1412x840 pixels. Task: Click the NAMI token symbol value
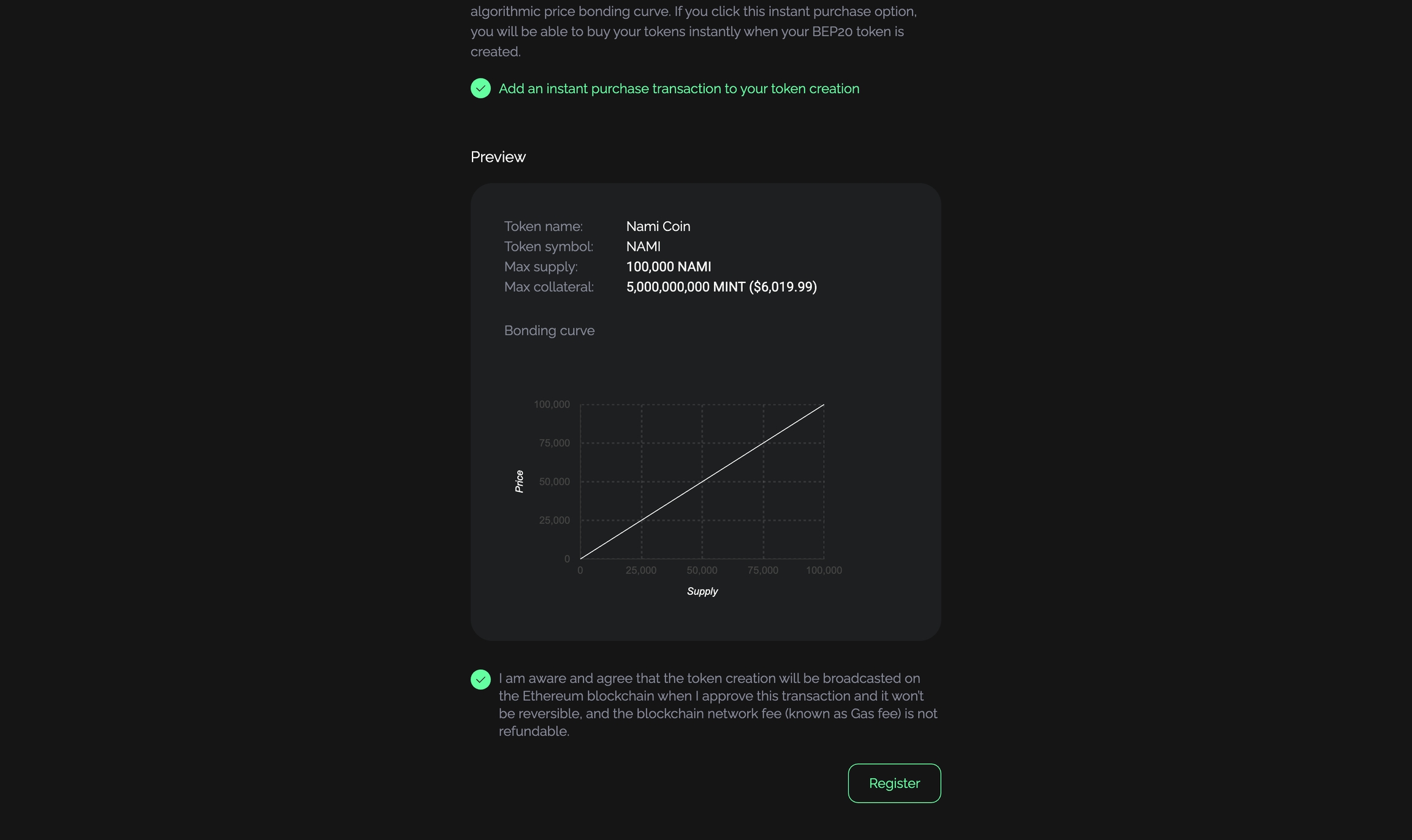point(643,246)
